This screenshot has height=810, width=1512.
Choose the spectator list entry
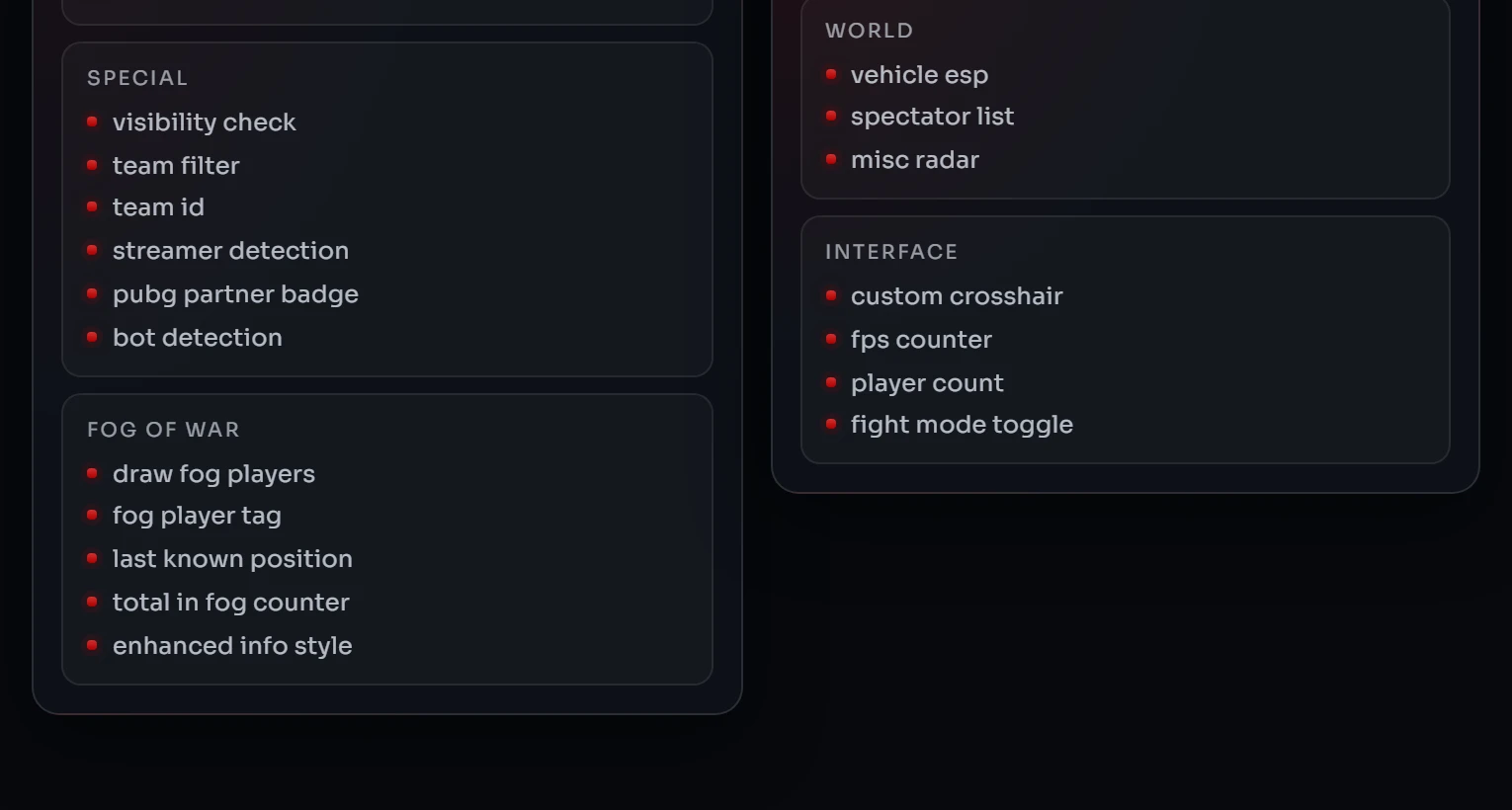click(x=932, y=117)
